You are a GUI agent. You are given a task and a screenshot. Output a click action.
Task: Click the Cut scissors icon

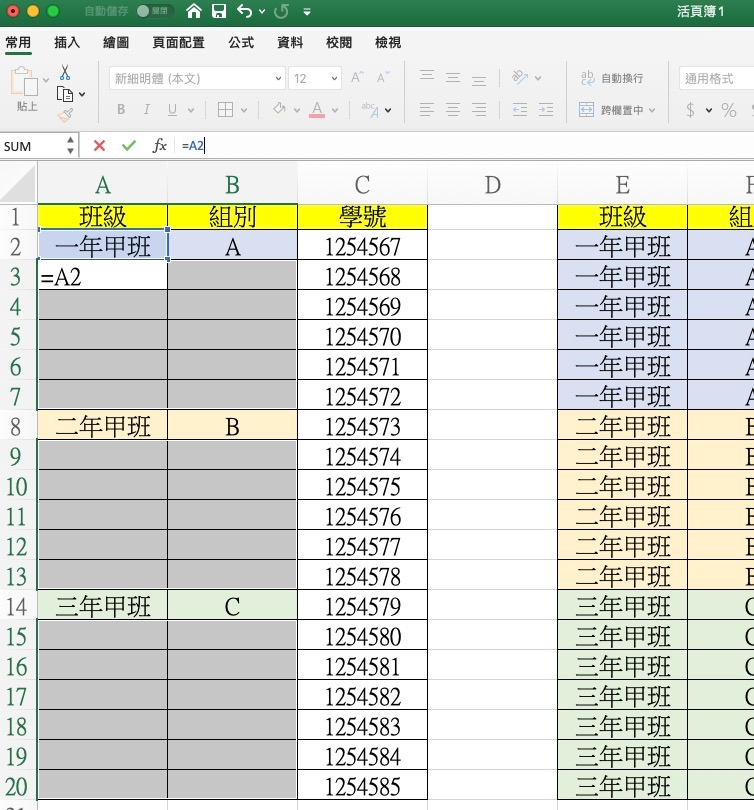point(65,73)
